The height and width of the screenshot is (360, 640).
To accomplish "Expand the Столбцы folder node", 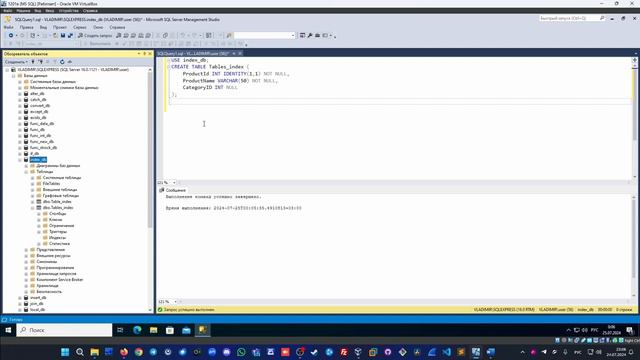I will pos(39,214).
